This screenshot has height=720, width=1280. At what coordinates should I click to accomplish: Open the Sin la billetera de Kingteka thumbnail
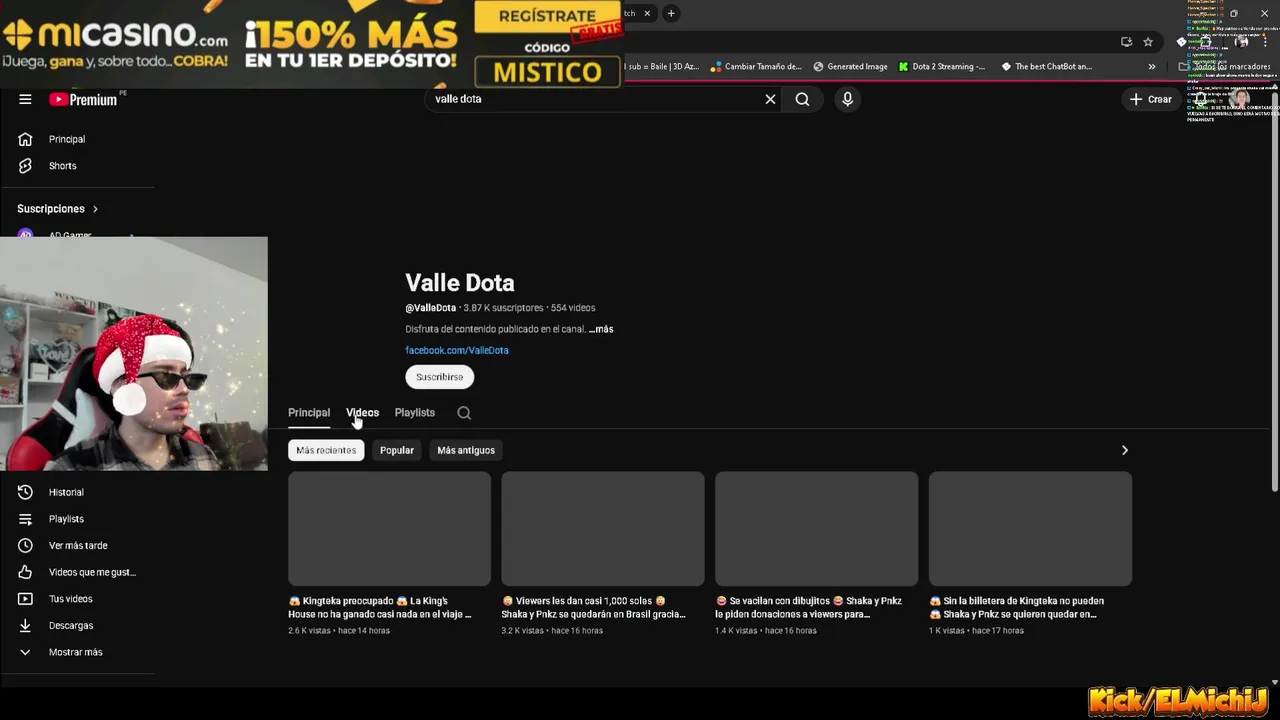coord(1030,529)
